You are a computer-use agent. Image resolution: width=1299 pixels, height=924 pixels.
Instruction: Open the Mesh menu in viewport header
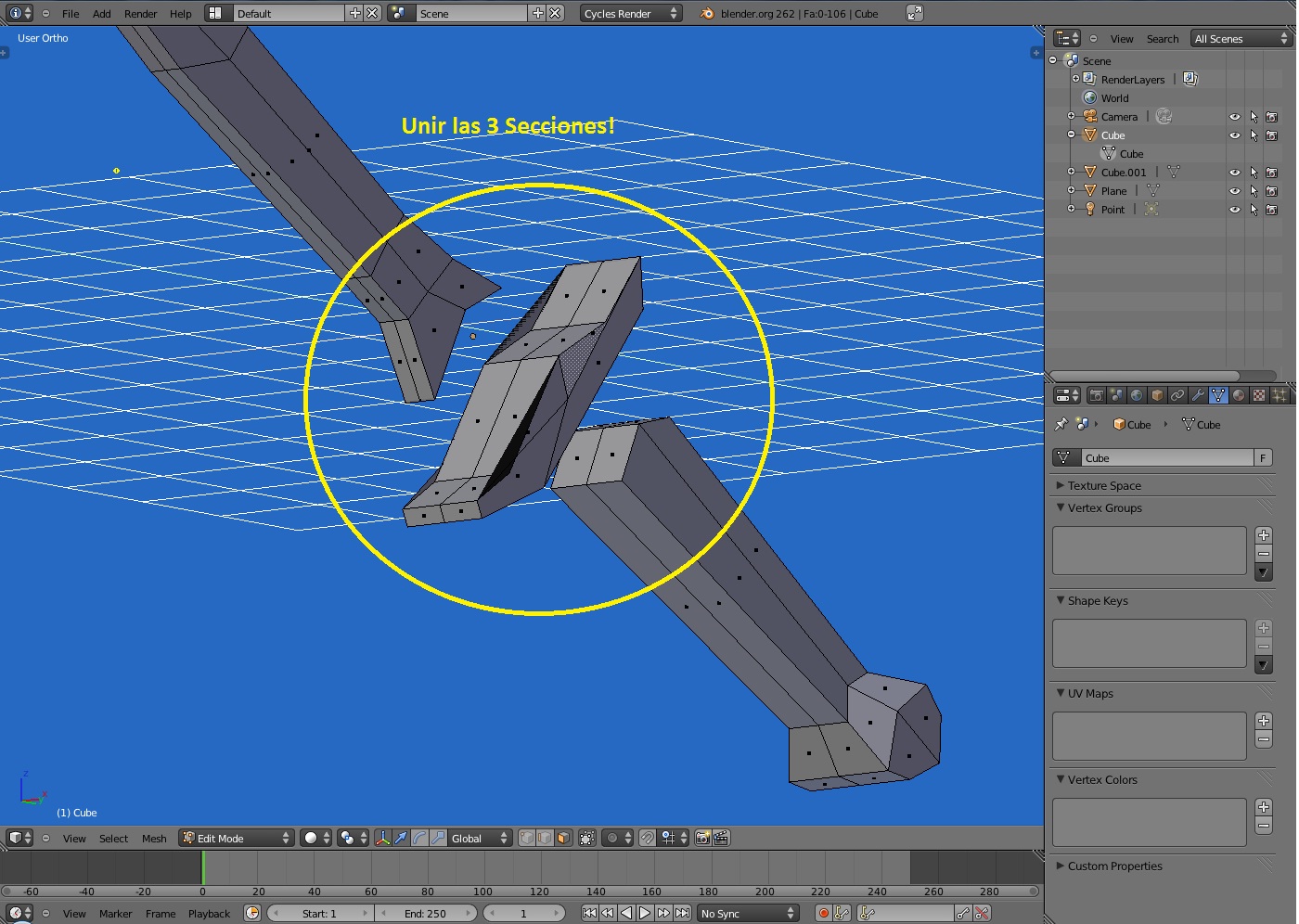(154, 839)
